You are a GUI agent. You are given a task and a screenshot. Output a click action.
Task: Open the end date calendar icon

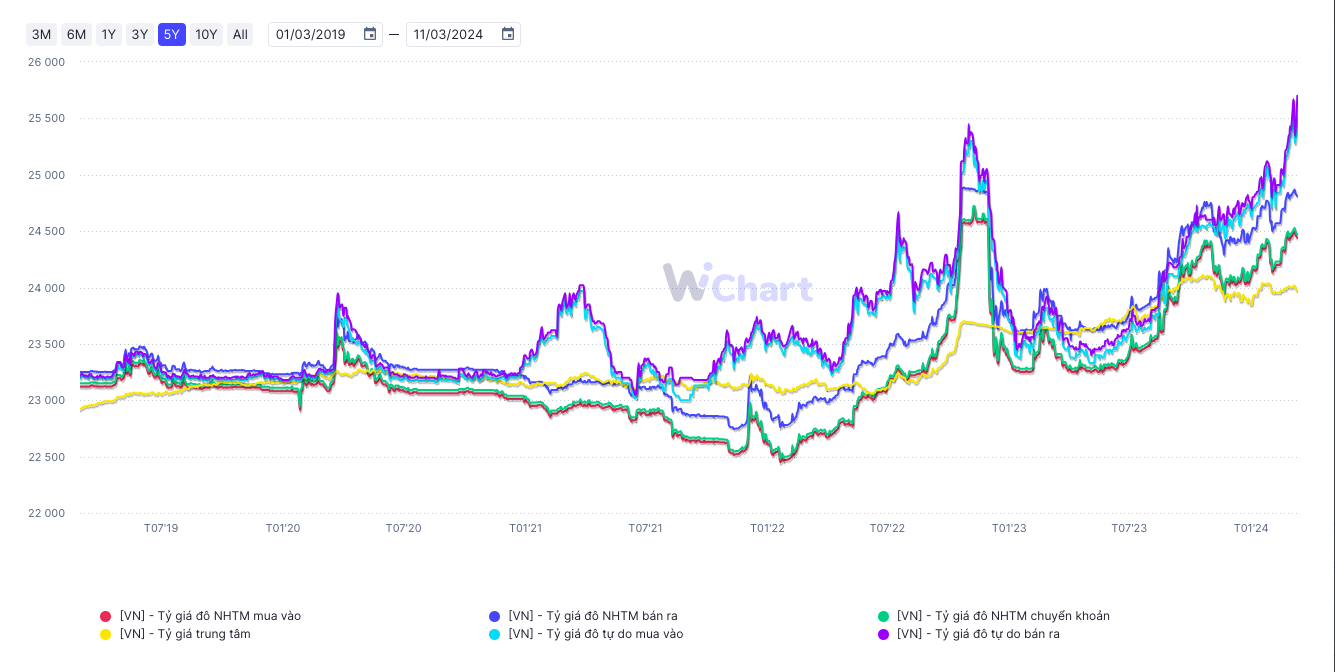[508, 35]
